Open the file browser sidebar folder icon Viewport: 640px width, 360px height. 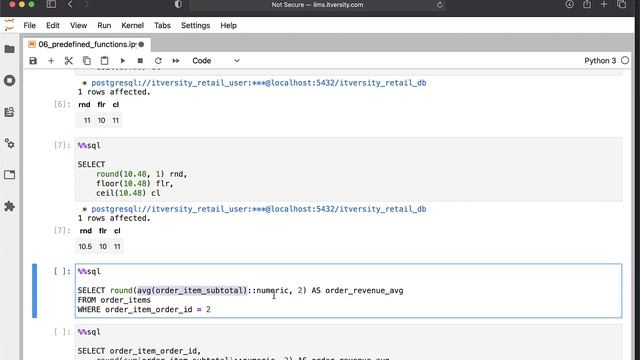pos(9,49)
